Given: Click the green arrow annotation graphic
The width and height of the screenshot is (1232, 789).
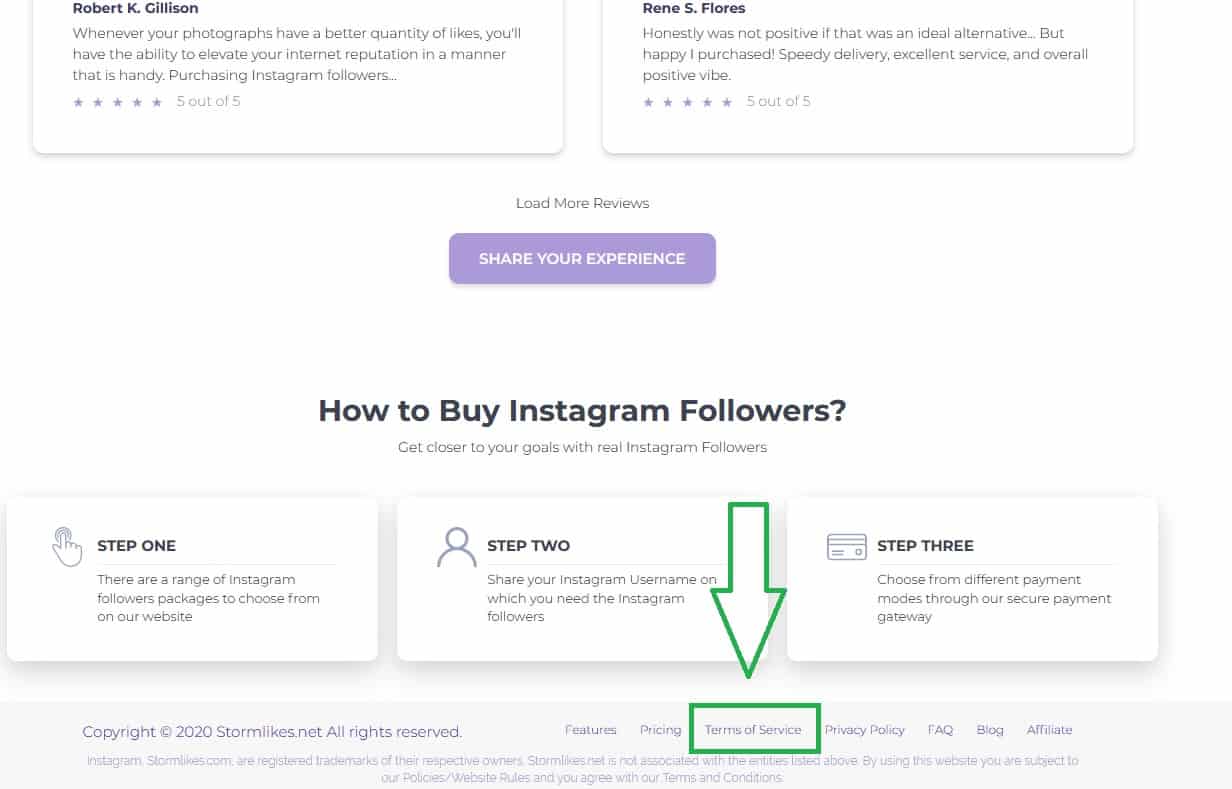Looking at the screenshot, I should (748, 590).
